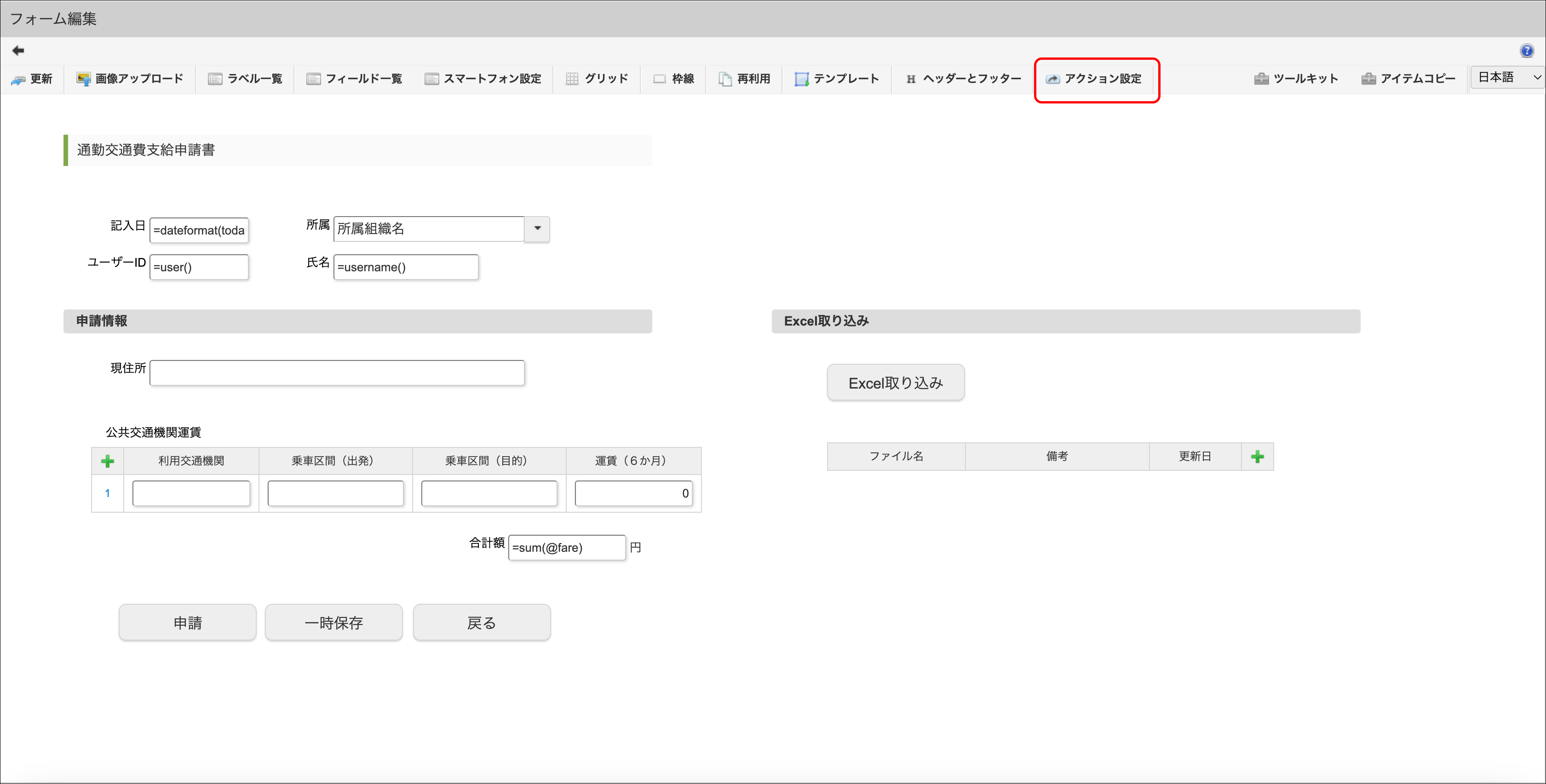1546x784 pixels.
Task: Add a row with file table plus icon
Action: [x=1257, y=457]
